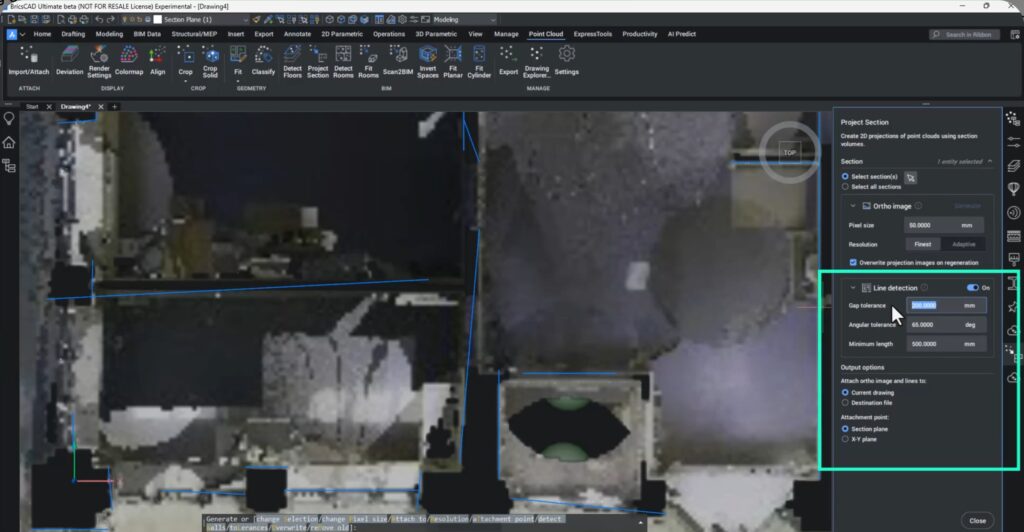This screenshot has width=1024, height=532.
Task: Click the TOP face of the view cube
Action: (x=790, y=153)
